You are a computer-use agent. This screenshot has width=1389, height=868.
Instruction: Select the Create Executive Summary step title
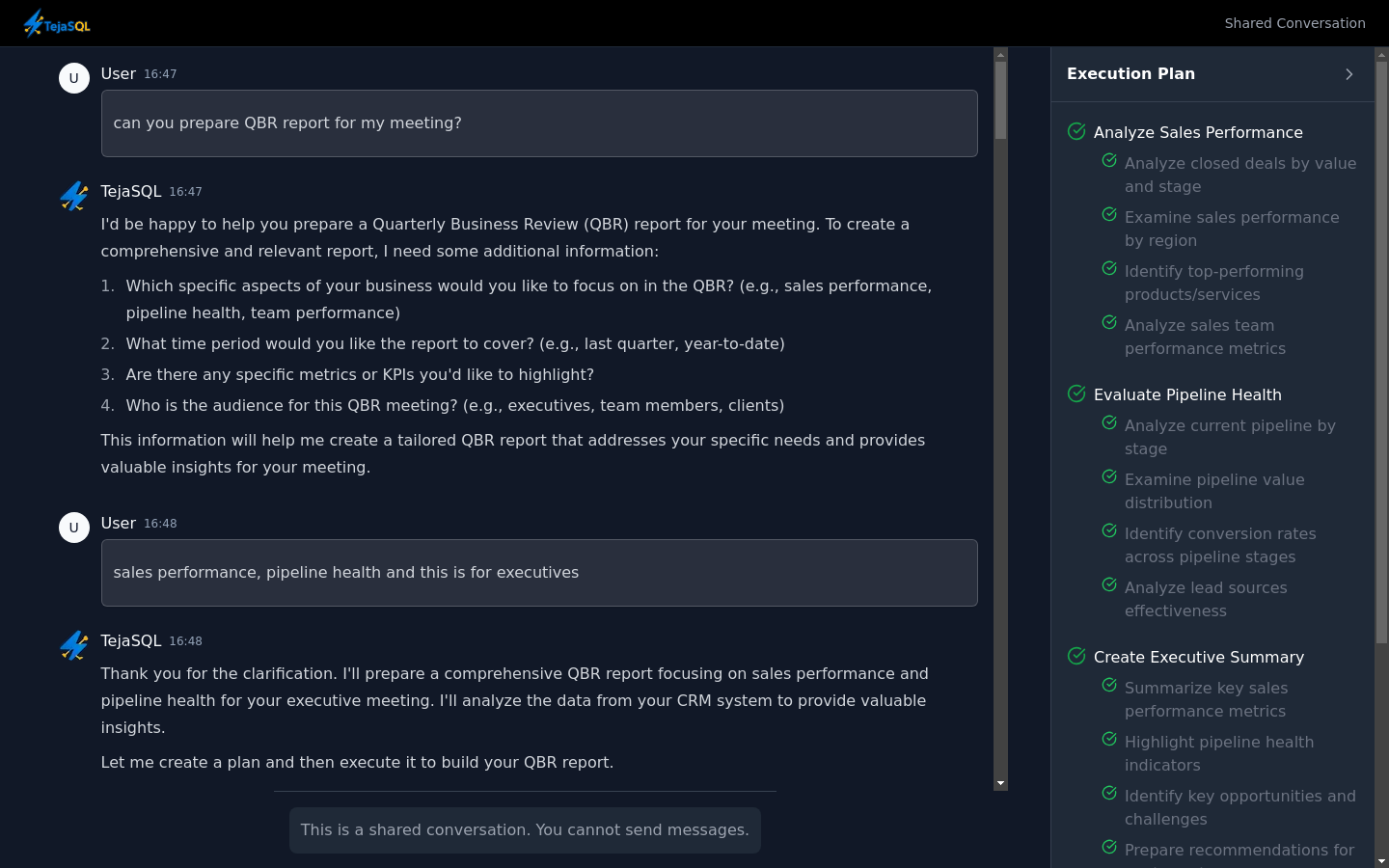(x=1199, y=657)
